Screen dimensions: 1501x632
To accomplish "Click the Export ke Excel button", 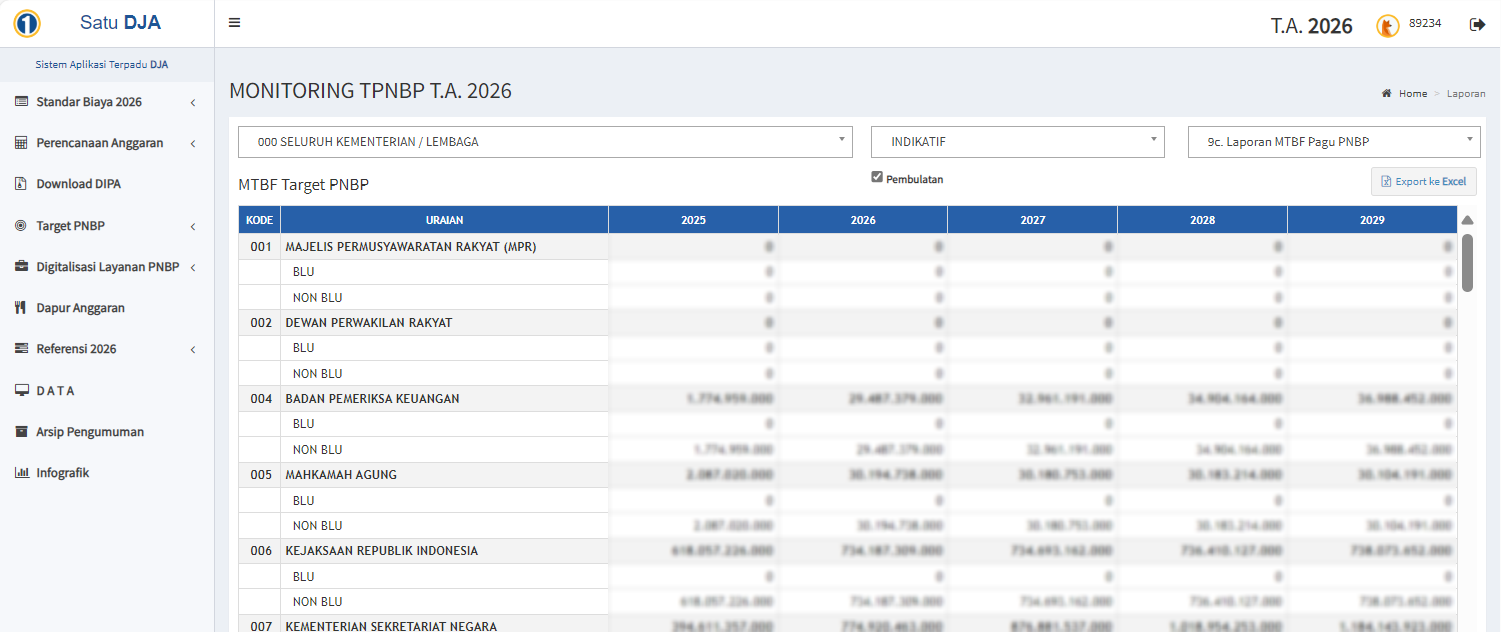I will 1423,181.
